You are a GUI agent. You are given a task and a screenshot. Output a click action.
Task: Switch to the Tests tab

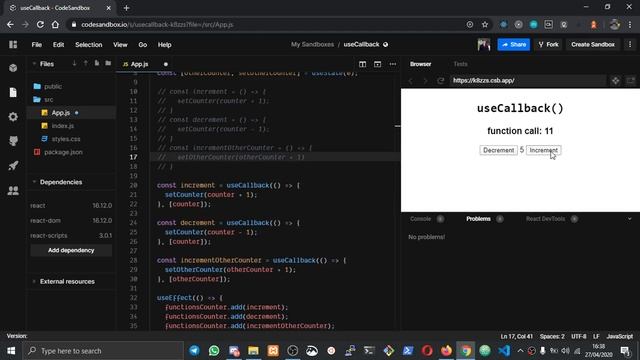(460, 64)
